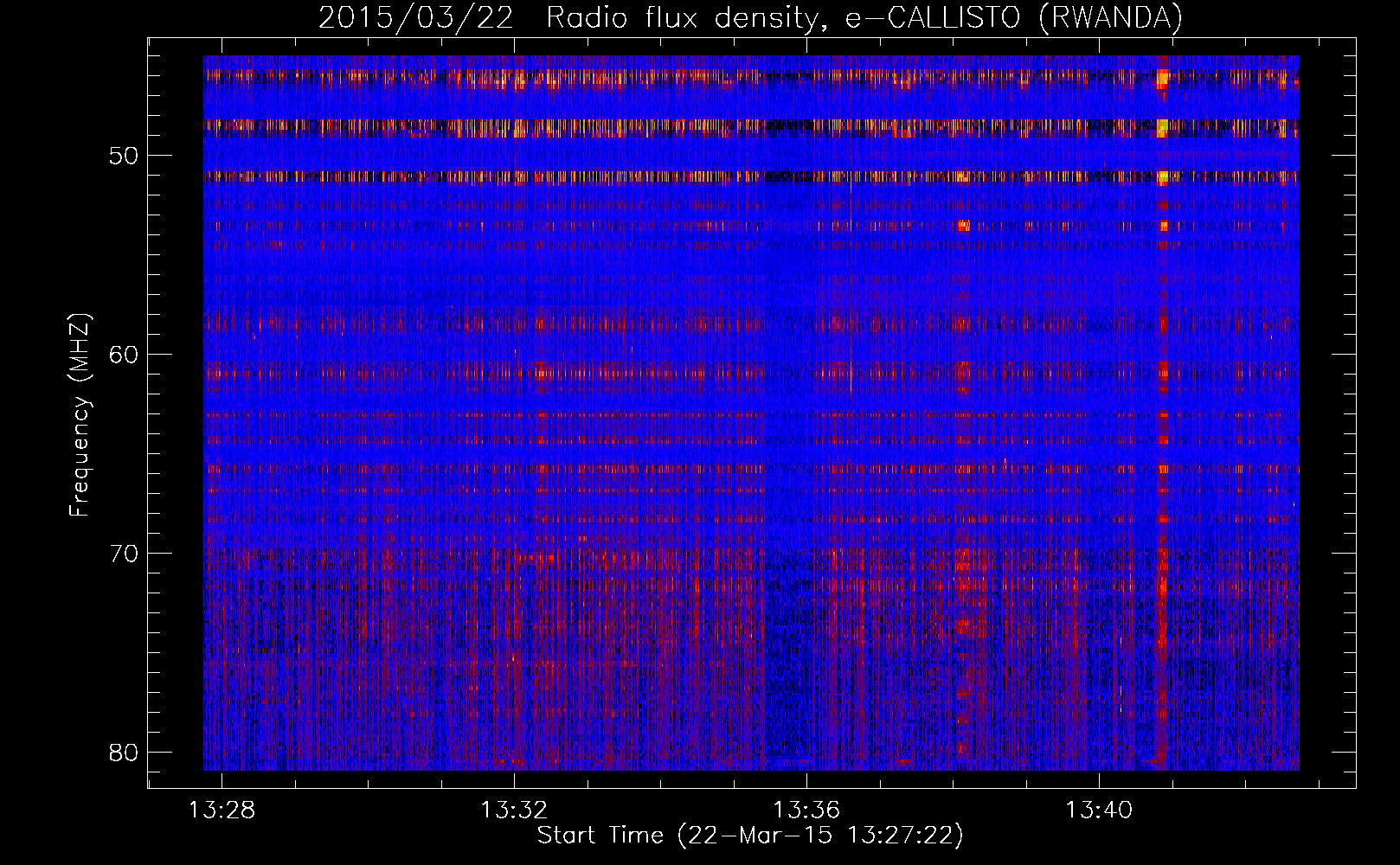The image size is (1400, 865).
Task: Click the "13:32" time tick label
Action: pyautogui.click(x=515, y=811)
